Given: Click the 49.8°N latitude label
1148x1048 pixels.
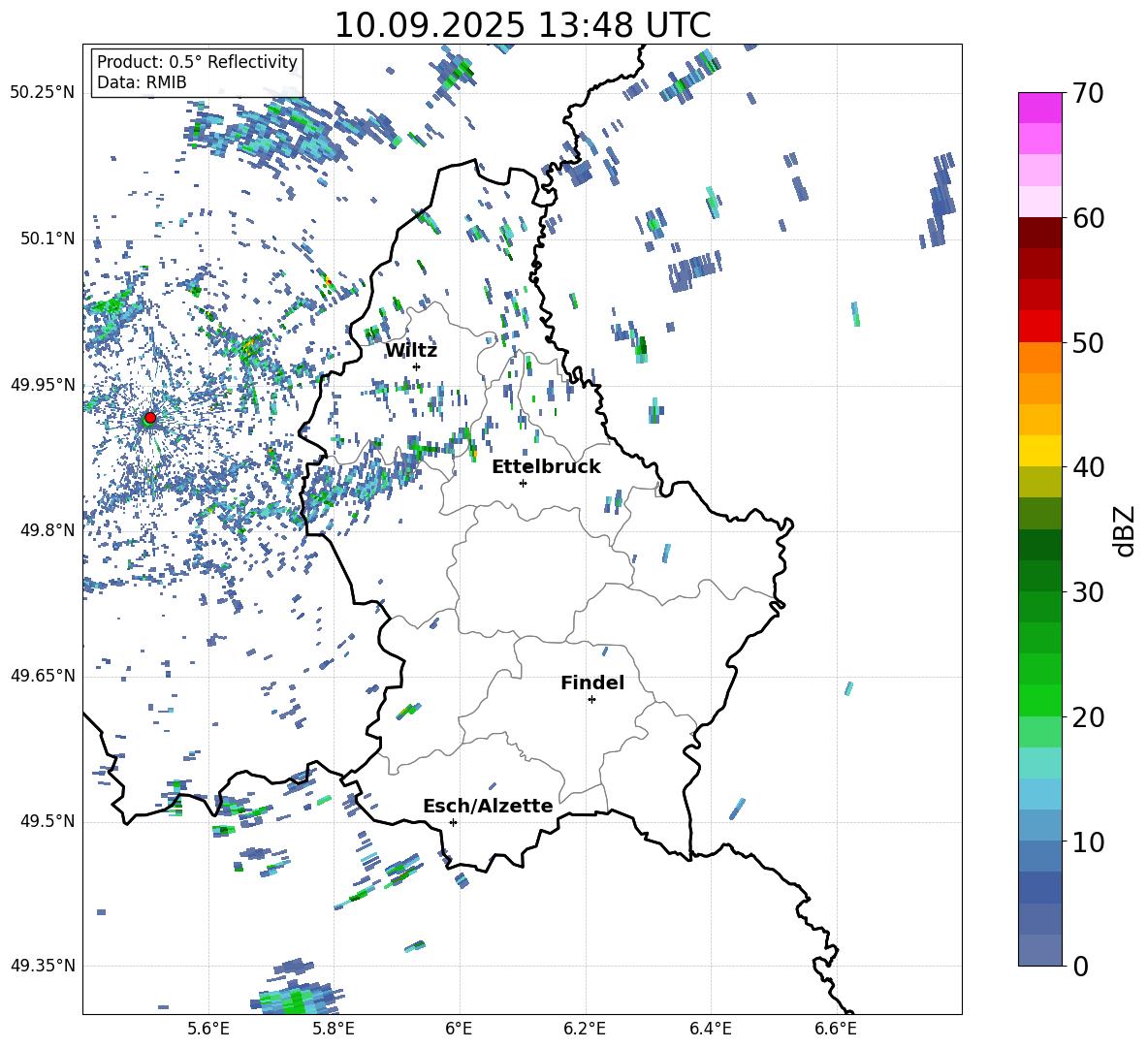Looking at the screenshot, I should pyautogui.click(x=47, y=530).
